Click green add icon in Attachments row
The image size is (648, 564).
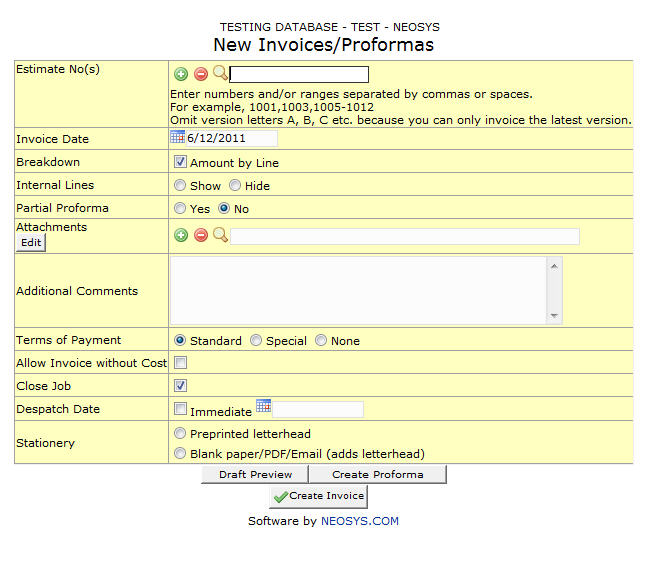pos(181,236)
